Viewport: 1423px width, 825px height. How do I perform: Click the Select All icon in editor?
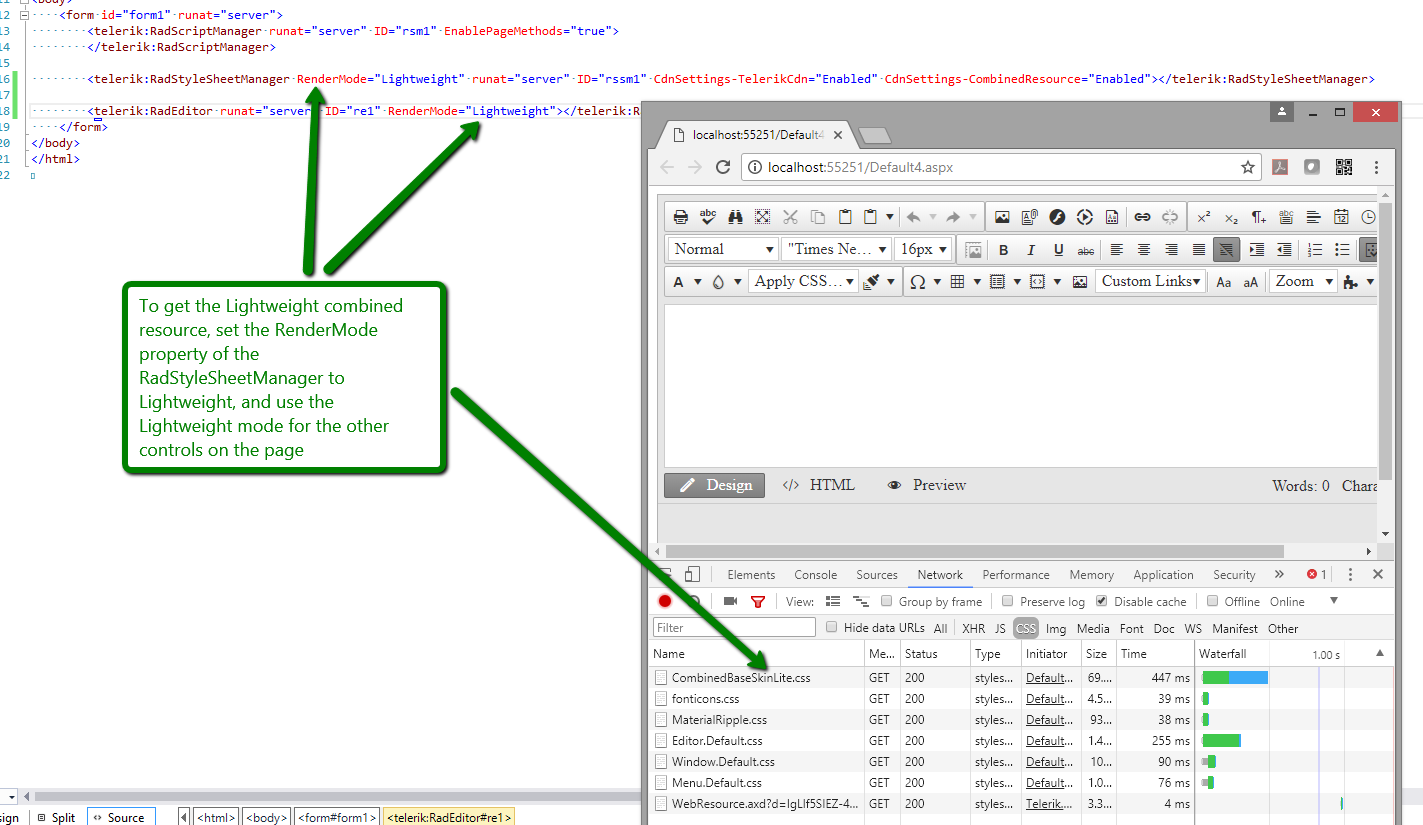pyautogui.click(x=762, y=217)
